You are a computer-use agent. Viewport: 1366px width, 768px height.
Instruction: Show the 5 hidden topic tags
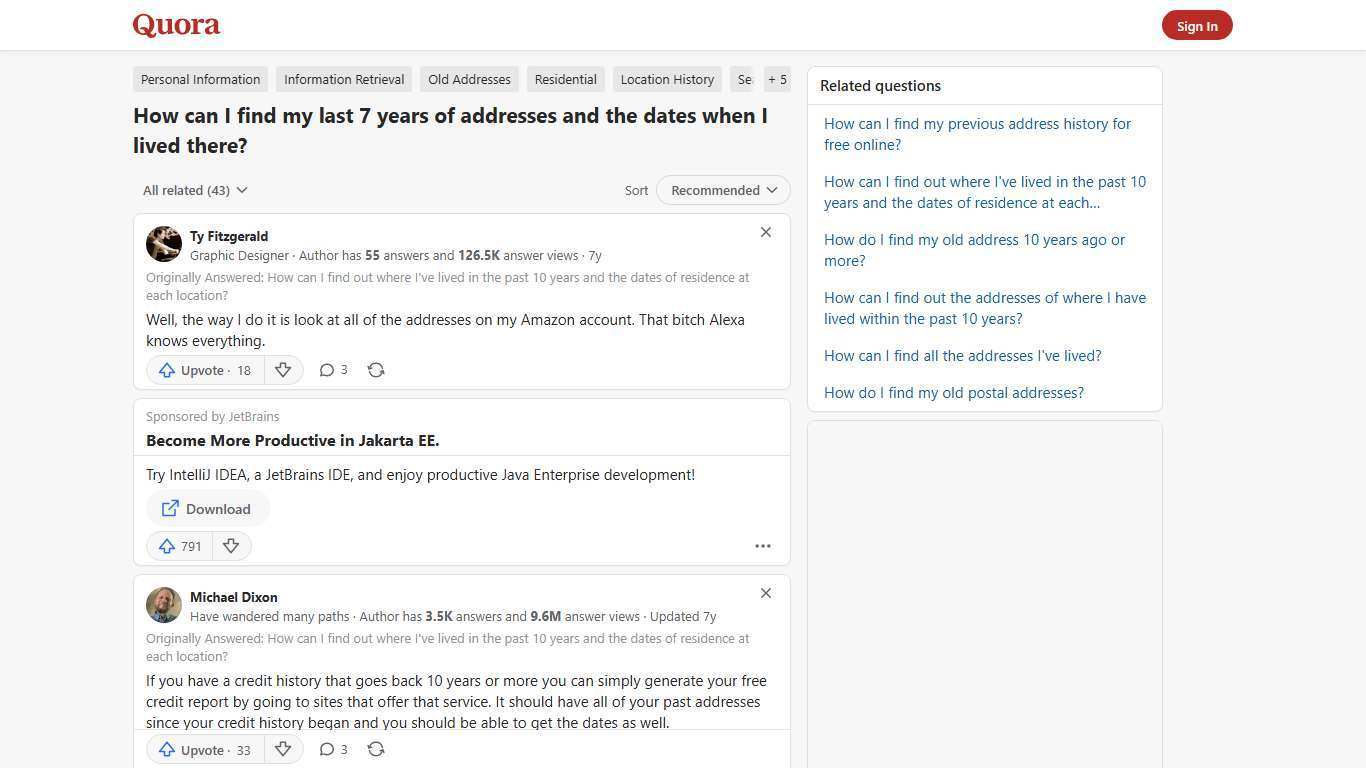[777, 79]
